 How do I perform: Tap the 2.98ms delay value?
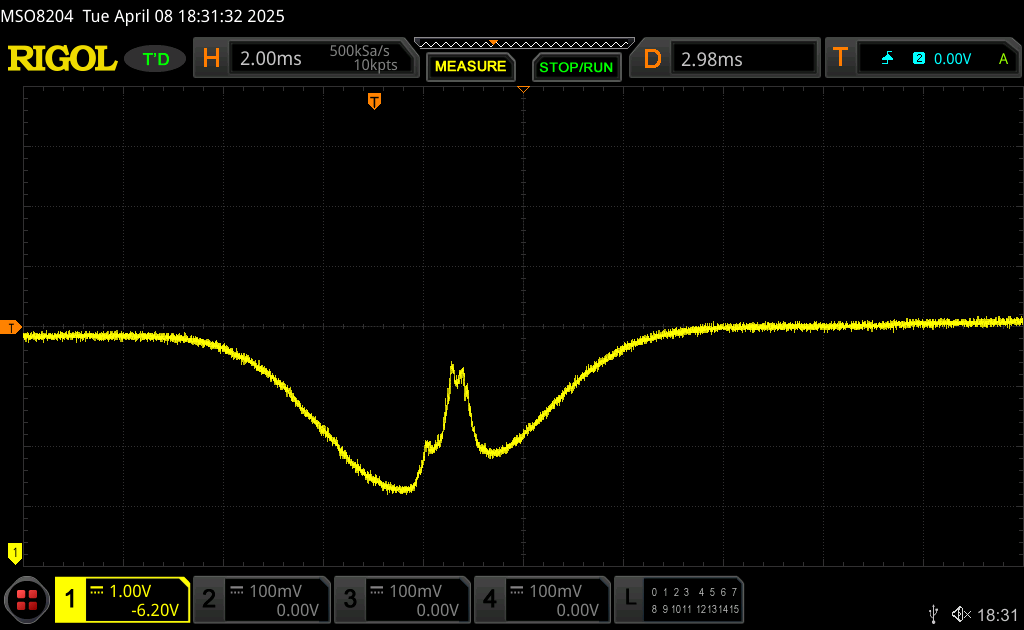point(712,59)
